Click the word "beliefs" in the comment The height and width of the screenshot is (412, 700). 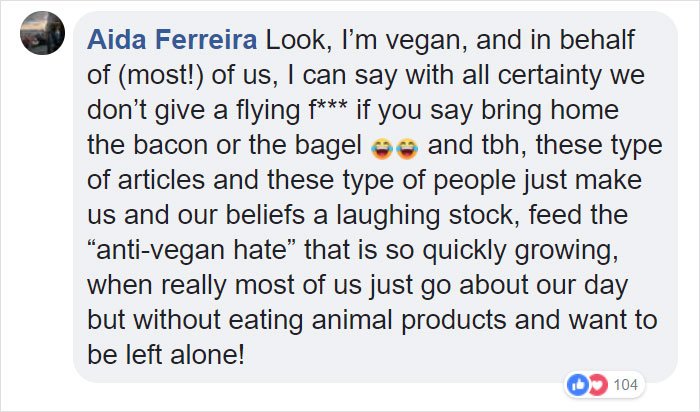click(266, 215)
